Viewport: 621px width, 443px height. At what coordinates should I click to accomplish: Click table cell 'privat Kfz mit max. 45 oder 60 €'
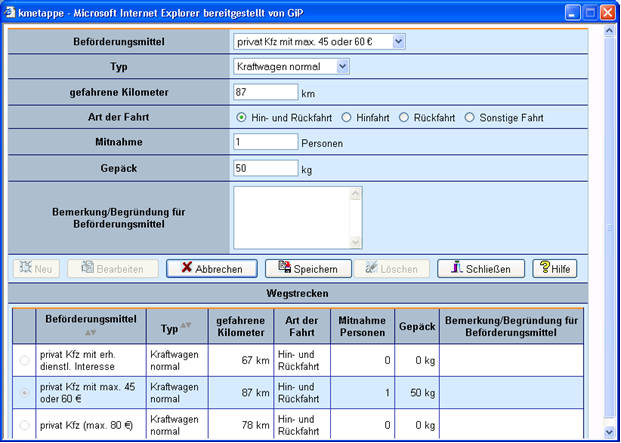91,393
